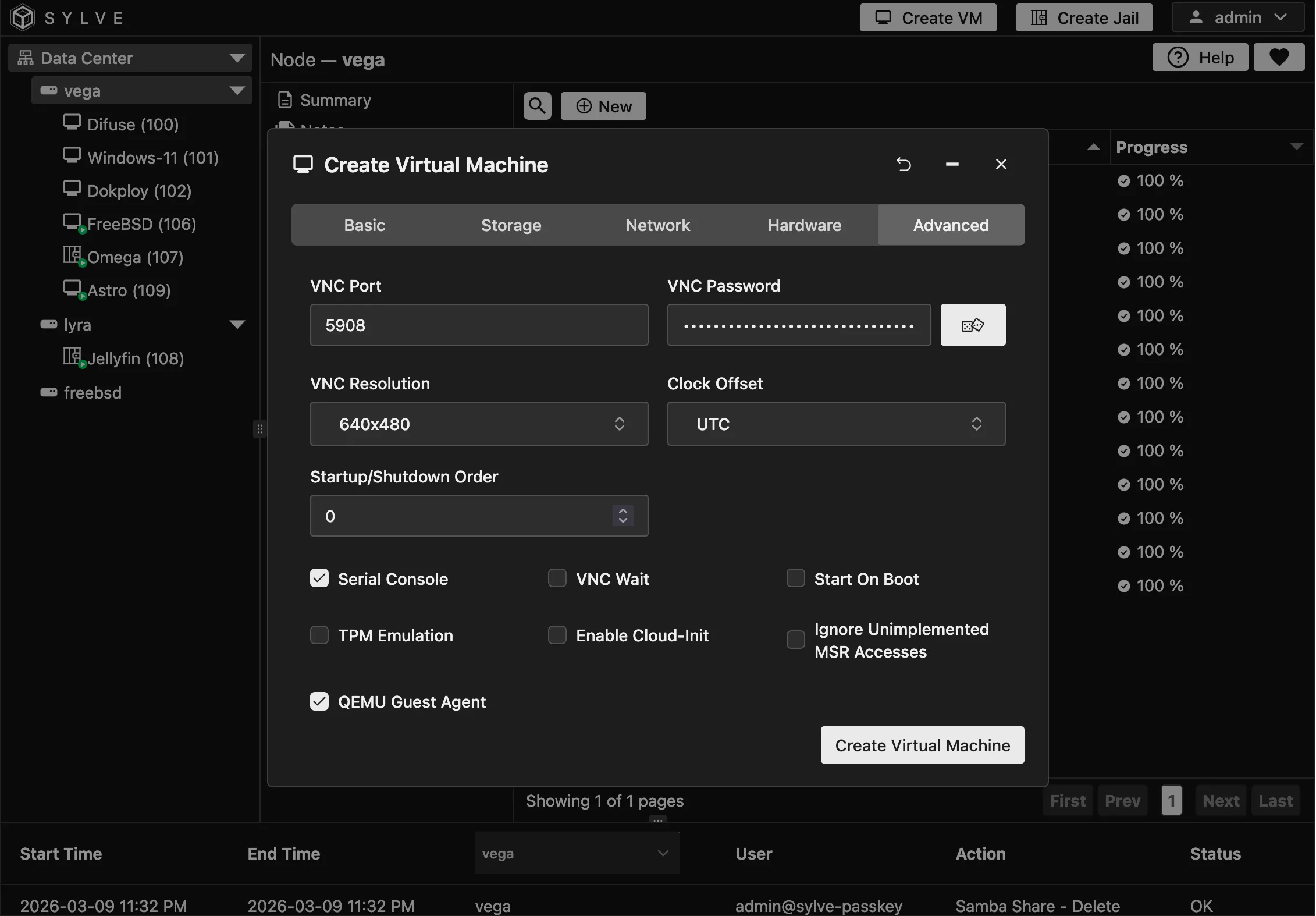Open the FreeBSD (106) VM in tree
1316x916 pixels.
coord(141,224)
